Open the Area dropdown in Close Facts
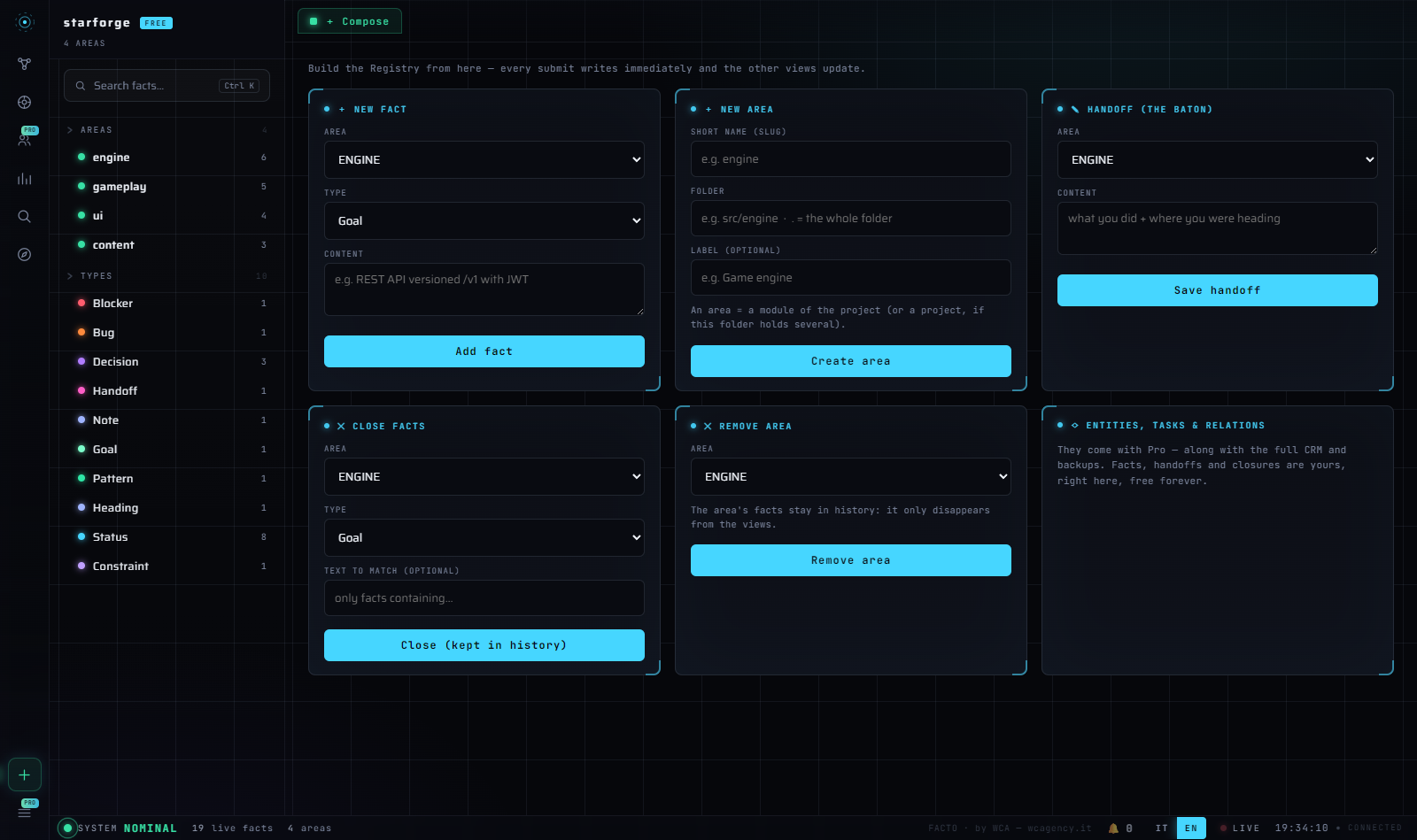Image resolution: width=1417 pixels, height=840 pixels. pos(484,477)
